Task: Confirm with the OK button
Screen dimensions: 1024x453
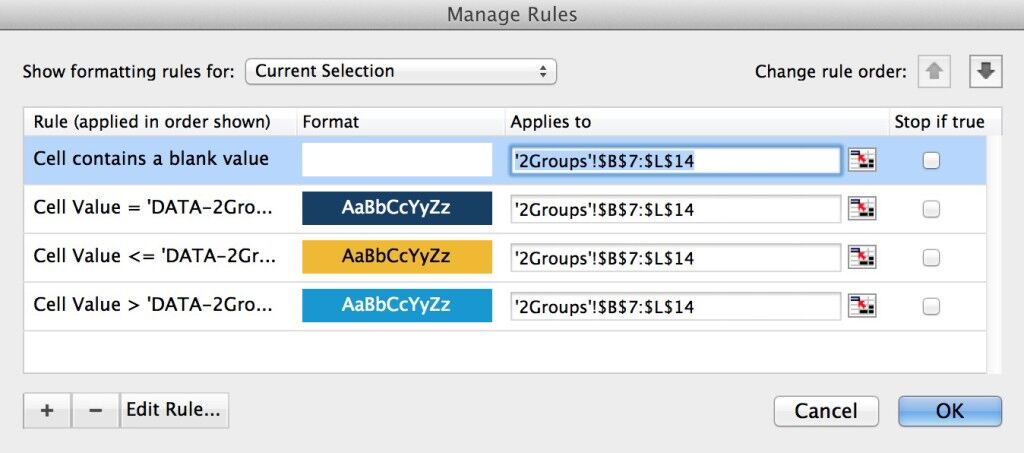Action: 949,411
